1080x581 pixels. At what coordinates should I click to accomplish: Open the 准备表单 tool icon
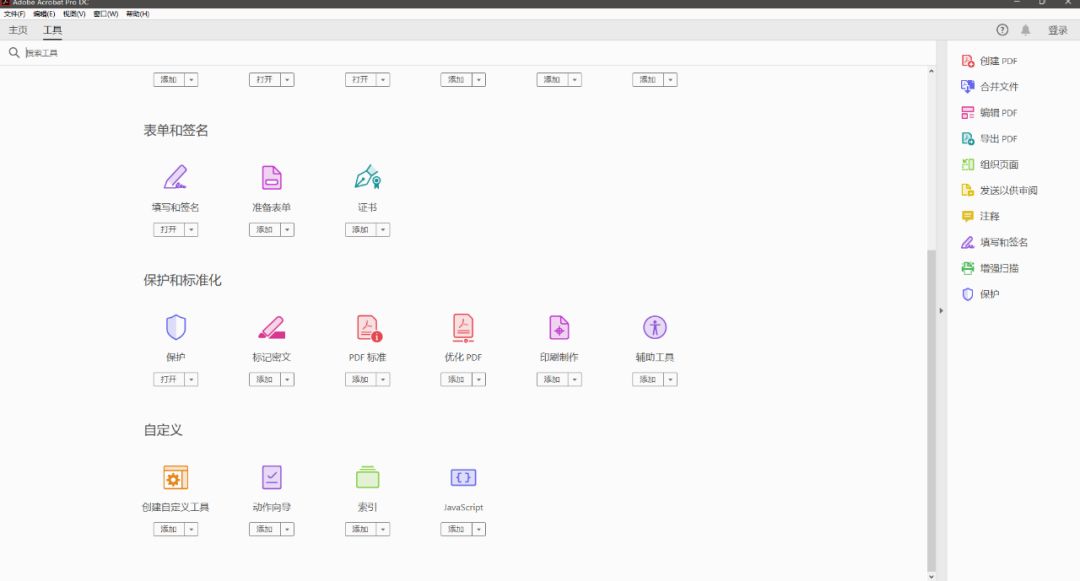tap(271, 176)
